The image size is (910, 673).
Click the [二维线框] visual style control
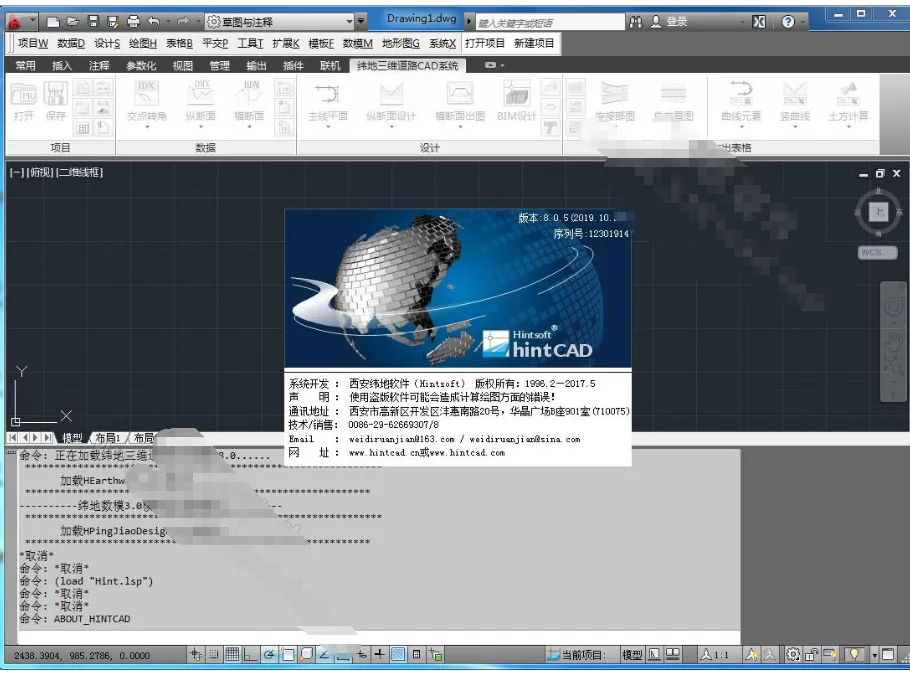click(x=80, y=172)
